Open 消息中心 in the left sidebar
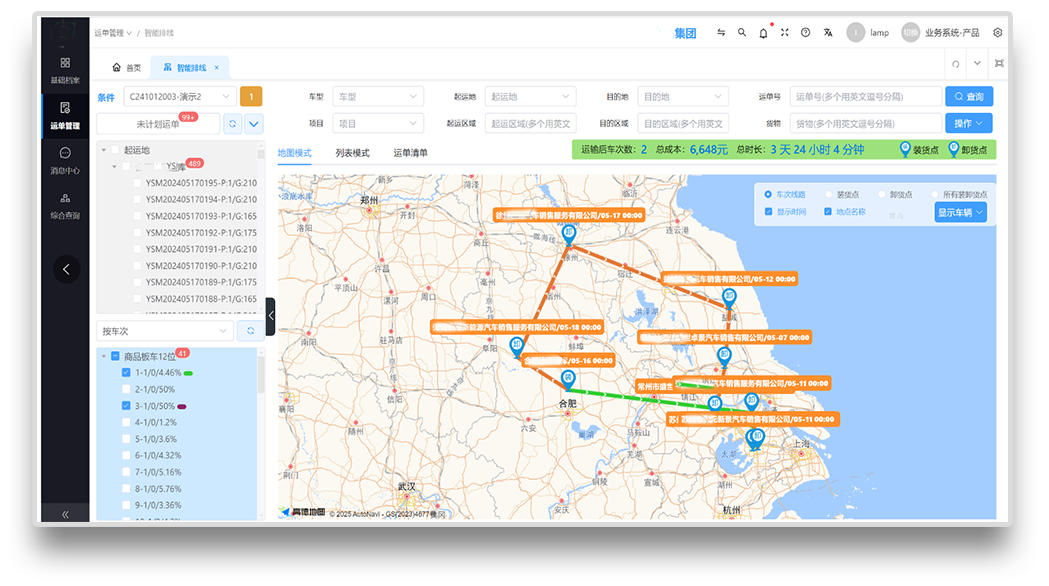Screen dimensions: 1049x586 (65, 160)
